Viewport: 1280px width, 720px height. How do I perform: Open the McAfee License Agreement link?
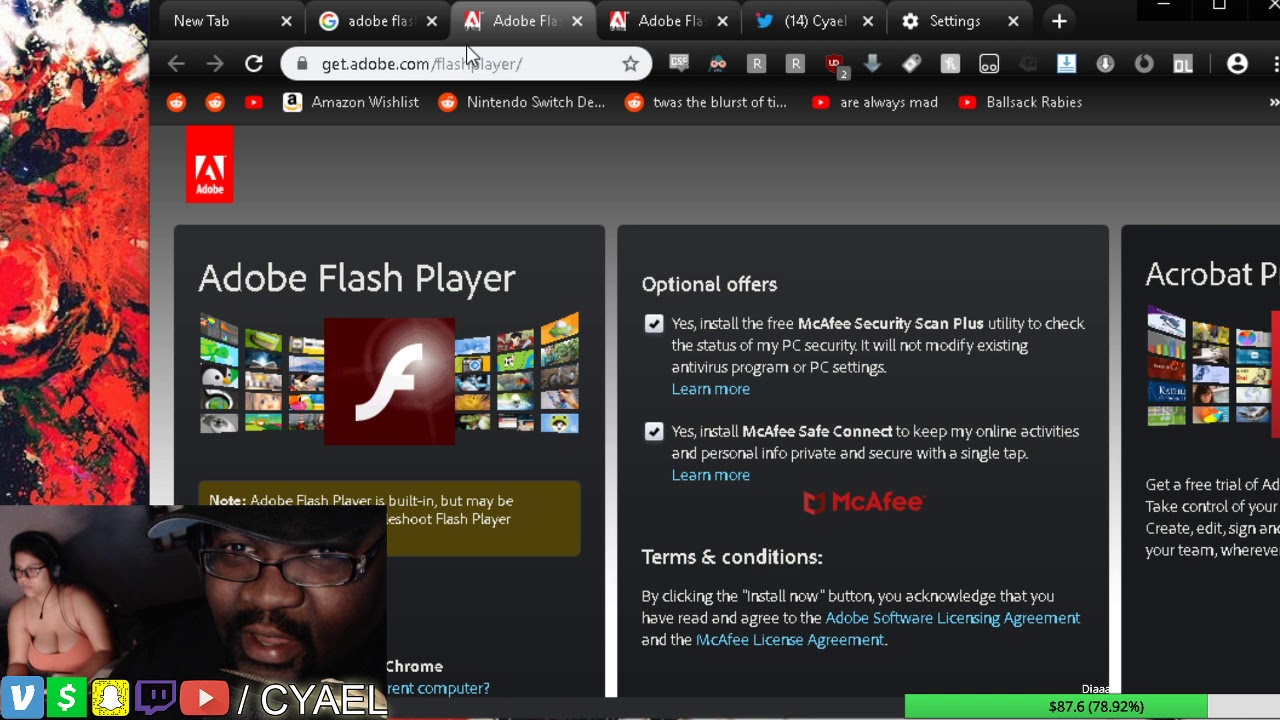[790, 640]
